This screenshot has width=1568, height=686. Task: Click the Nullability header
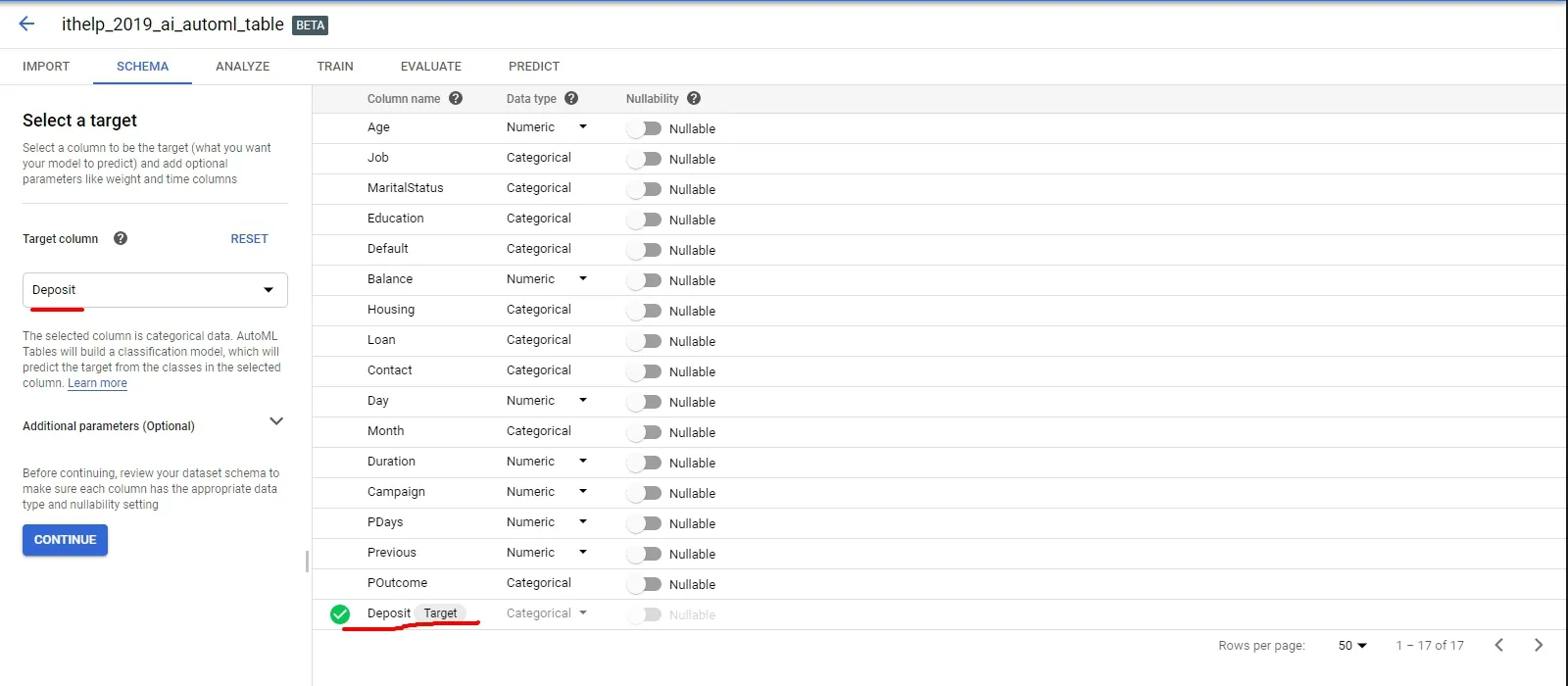653,99
